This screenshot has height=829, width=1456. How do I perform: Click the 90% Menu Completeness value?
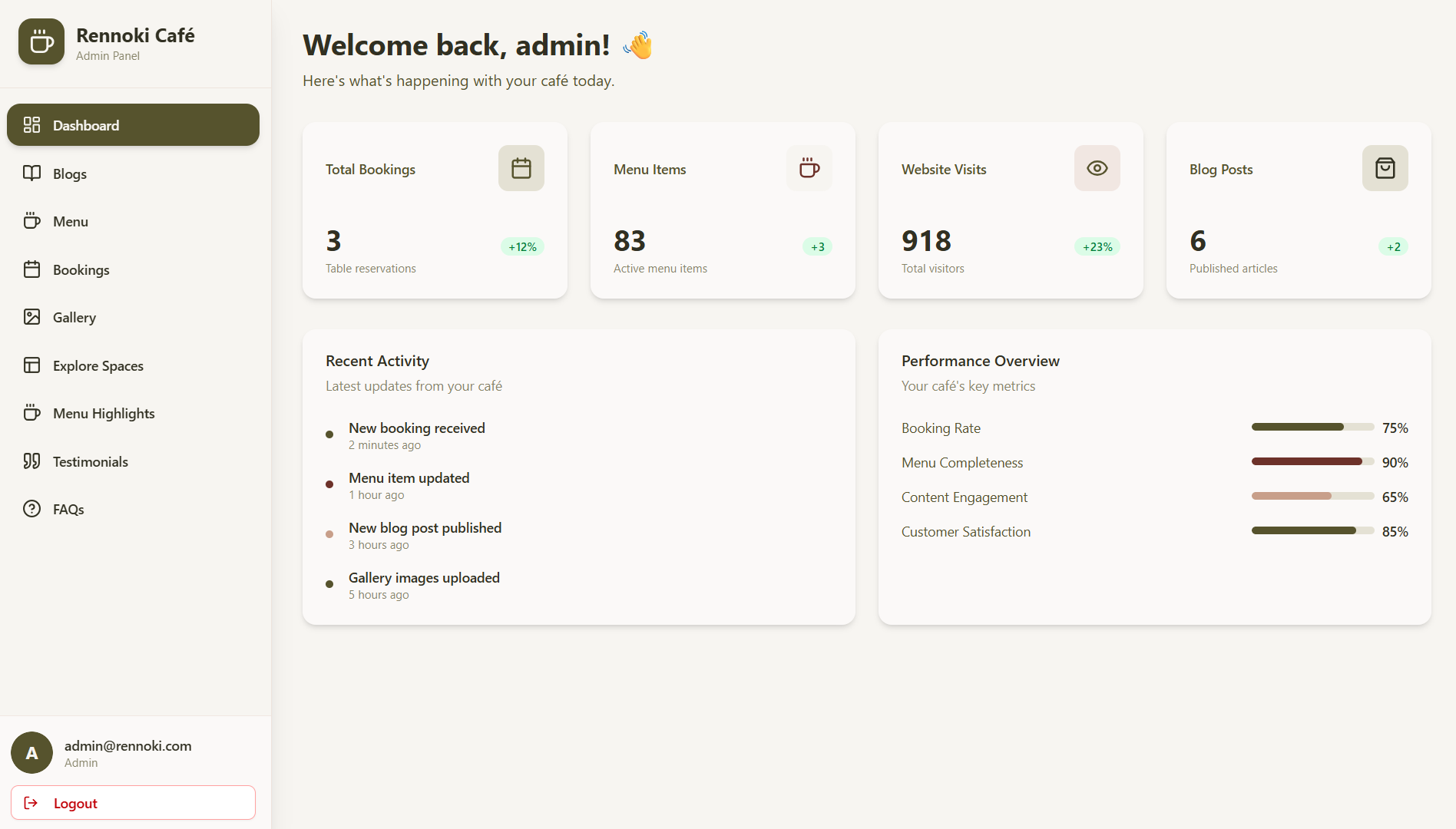(x=1395, y=462)
